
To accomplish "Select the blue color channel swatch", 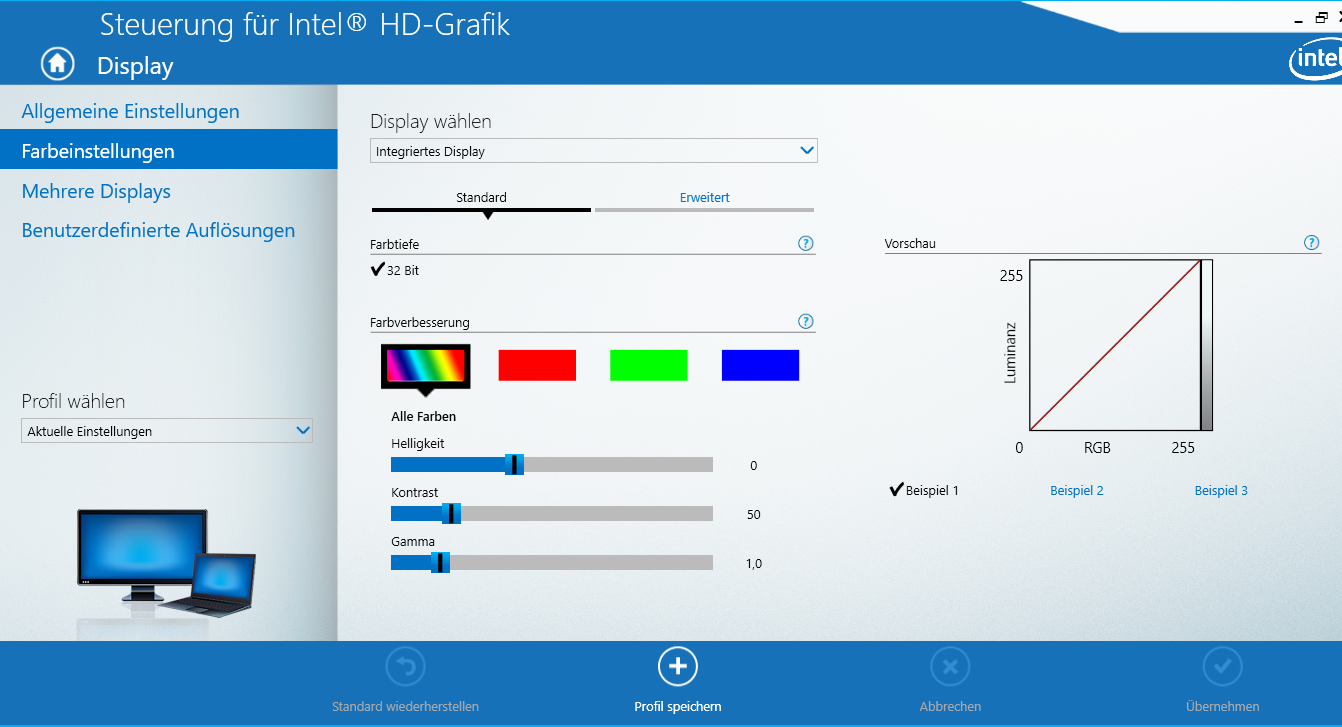I will tap(760, 365).
